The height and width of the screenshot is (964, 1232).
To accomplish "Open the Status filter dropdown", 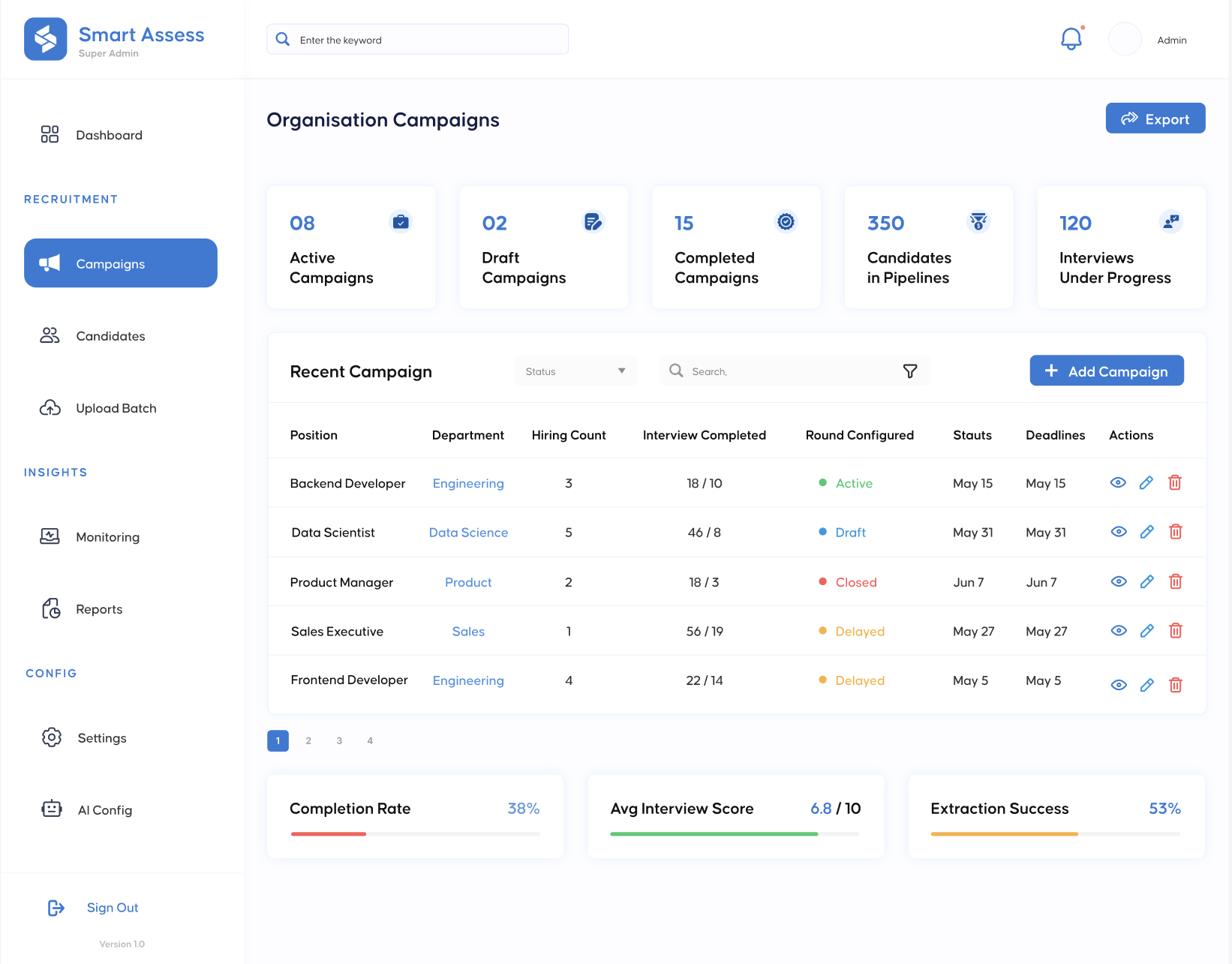I will point(575,371).
